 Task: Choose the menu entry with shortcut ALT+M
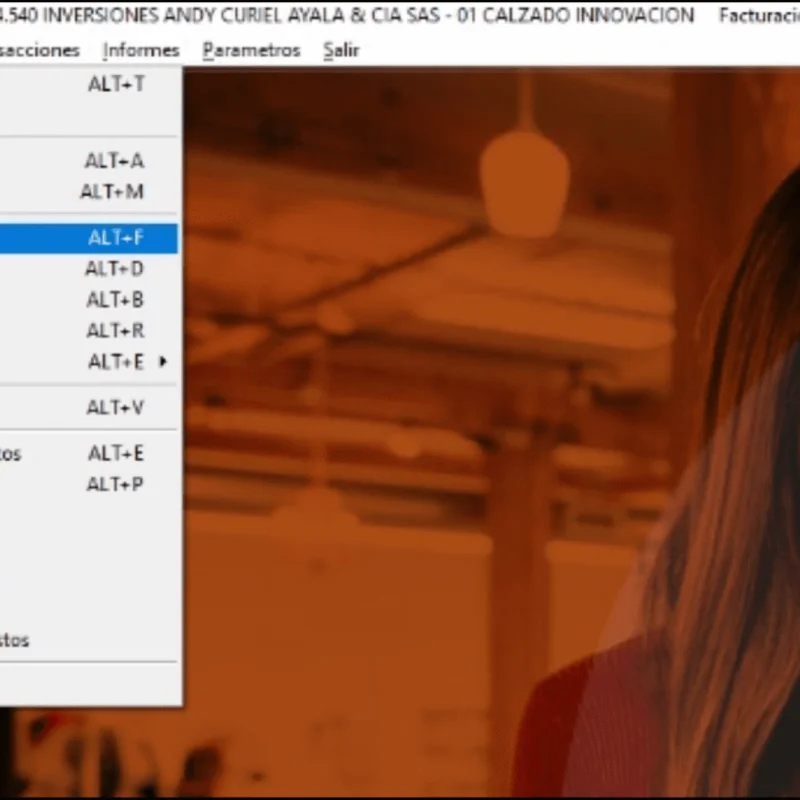click(x=89, y=192)
